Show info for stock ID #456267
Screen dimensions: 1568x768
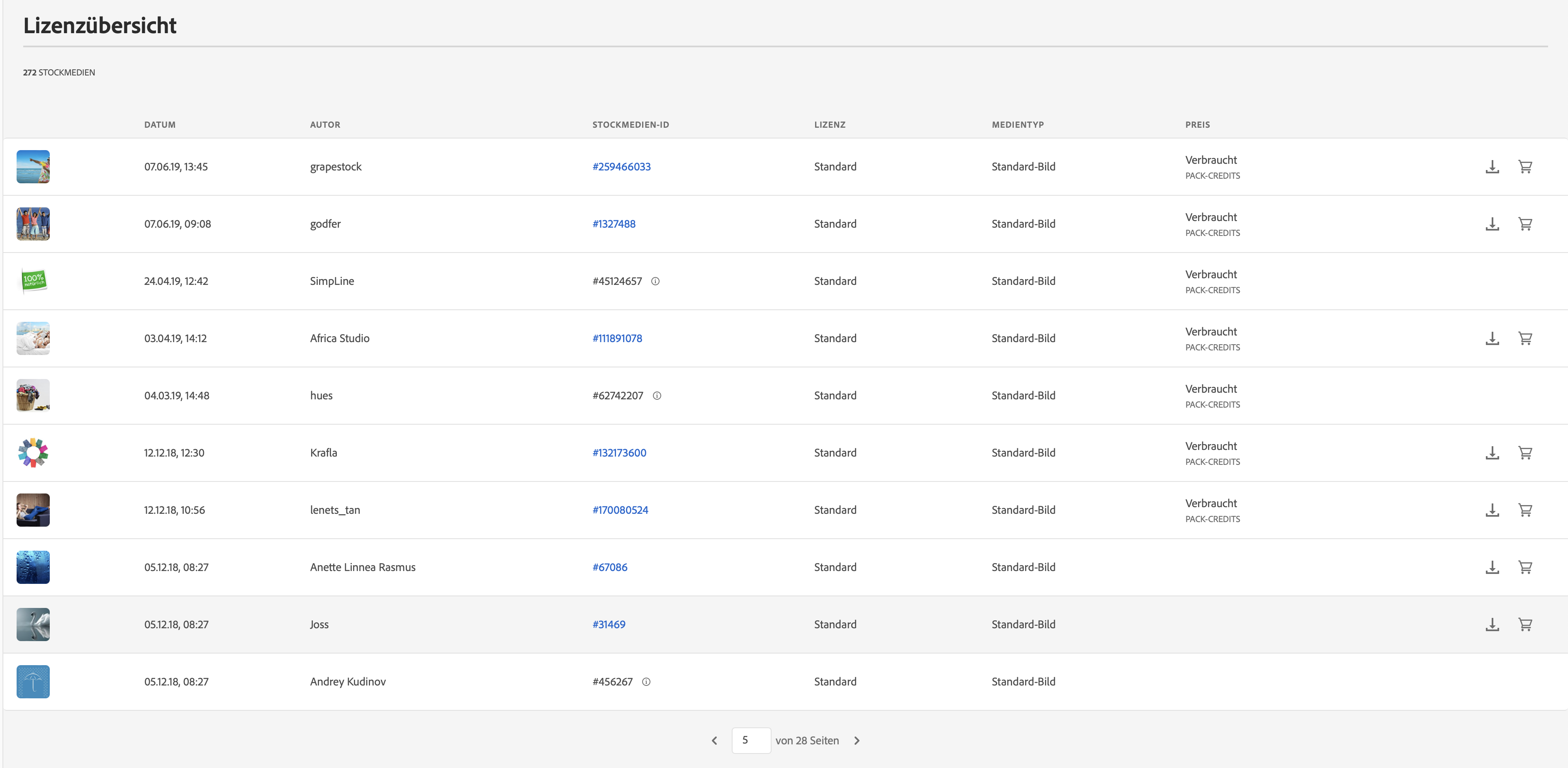(646, 682)
